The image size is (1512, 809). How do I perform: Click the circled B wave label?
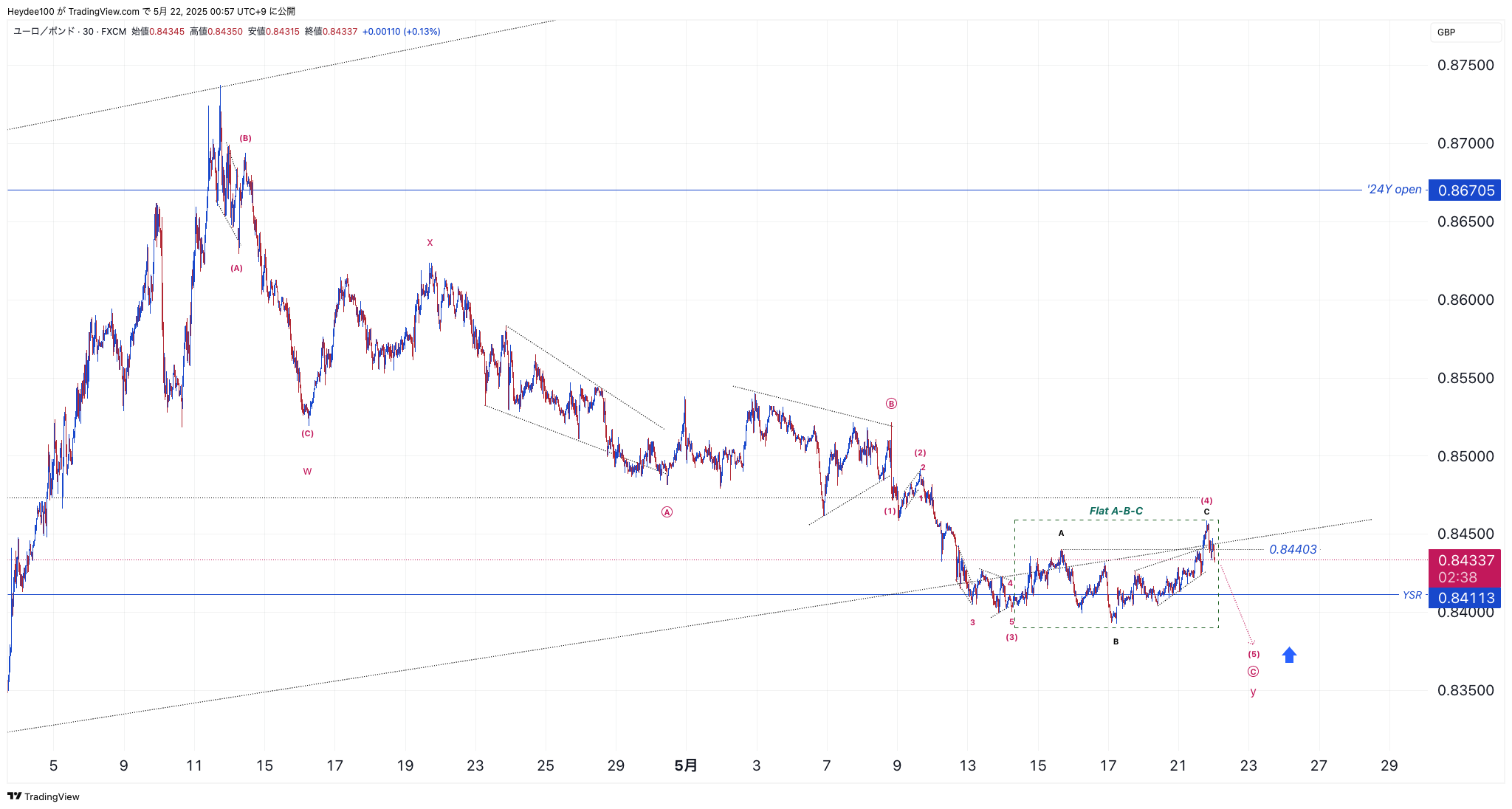click(891, 404)
